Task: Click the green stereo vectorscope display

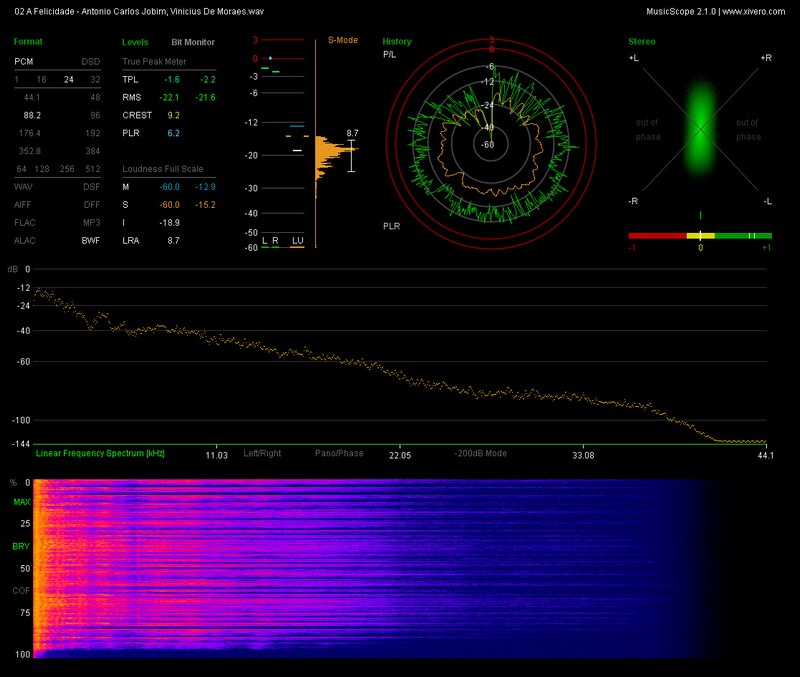Action: coord(701,129)
